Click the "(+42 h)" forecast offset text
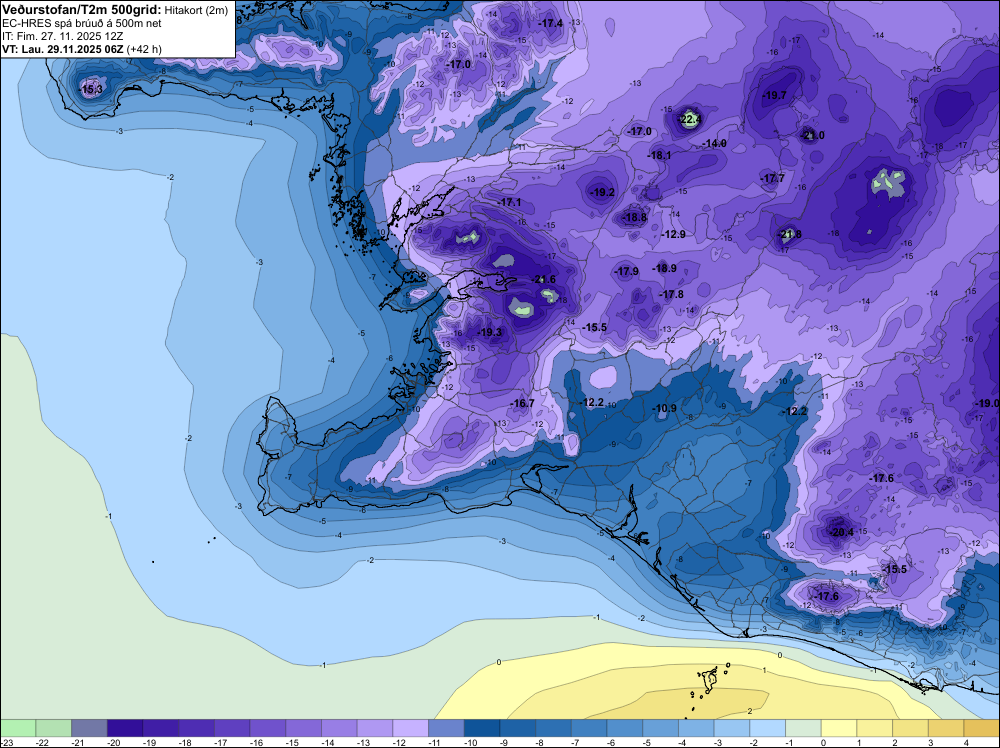Viewport: 1000px width, 748px height. [144, 49]
